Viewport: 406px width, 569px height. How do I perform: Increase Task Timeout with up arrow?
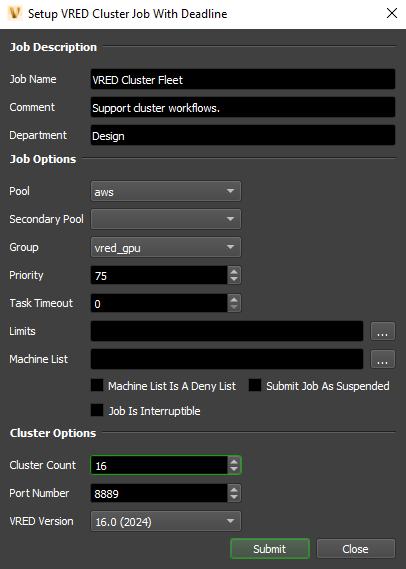[x=234, y=299]
